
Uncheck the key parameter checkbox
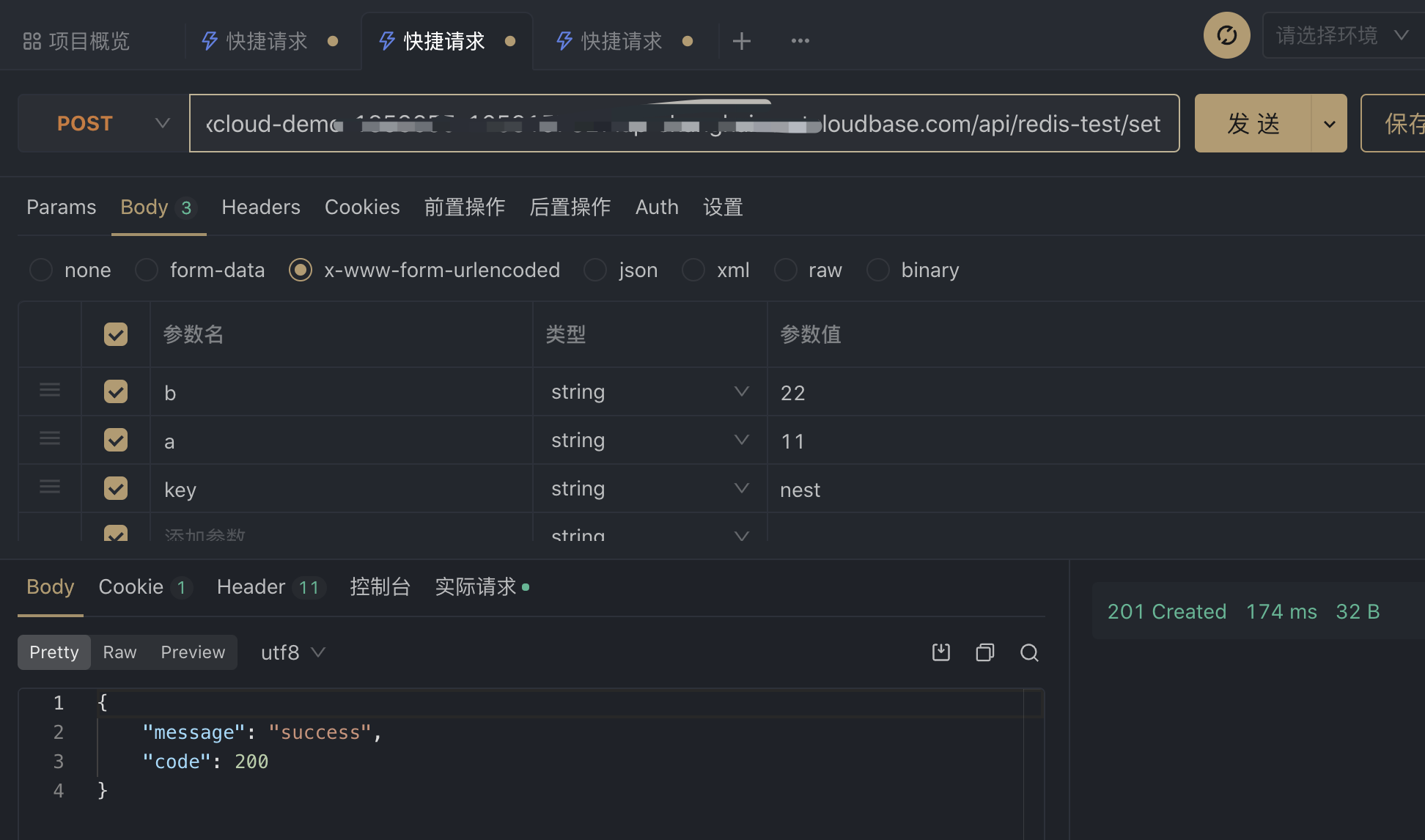coord(116,488)
